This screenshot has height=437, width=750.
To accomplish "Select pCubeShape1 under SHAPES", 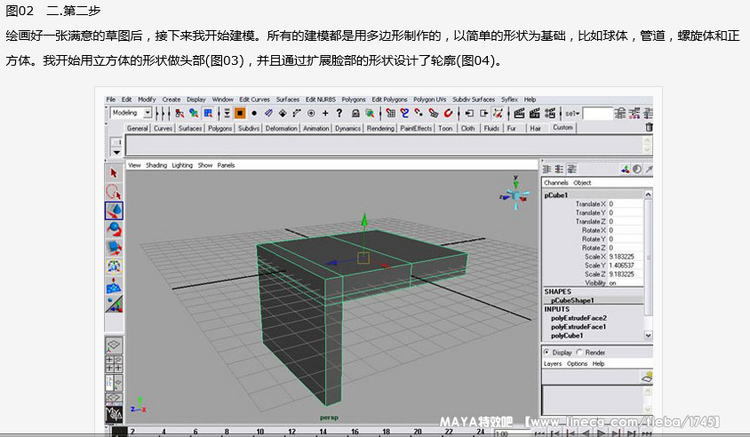I will (x=573, y=300).
